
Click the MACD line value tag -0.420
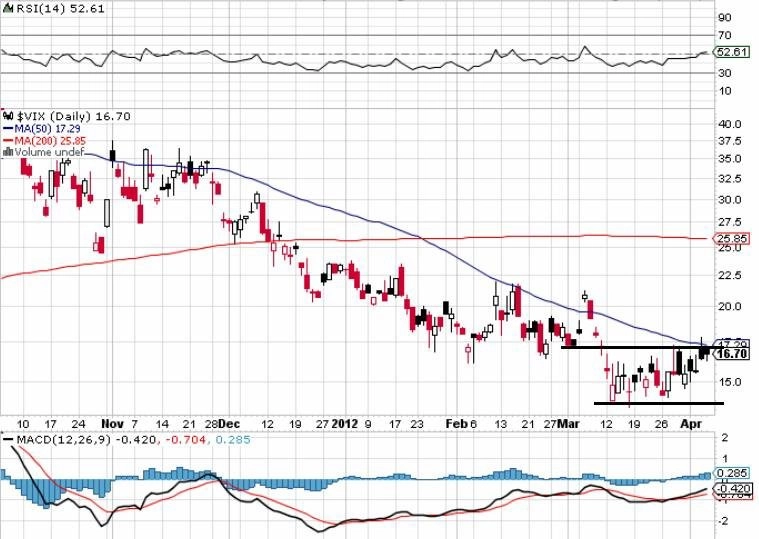733,488
